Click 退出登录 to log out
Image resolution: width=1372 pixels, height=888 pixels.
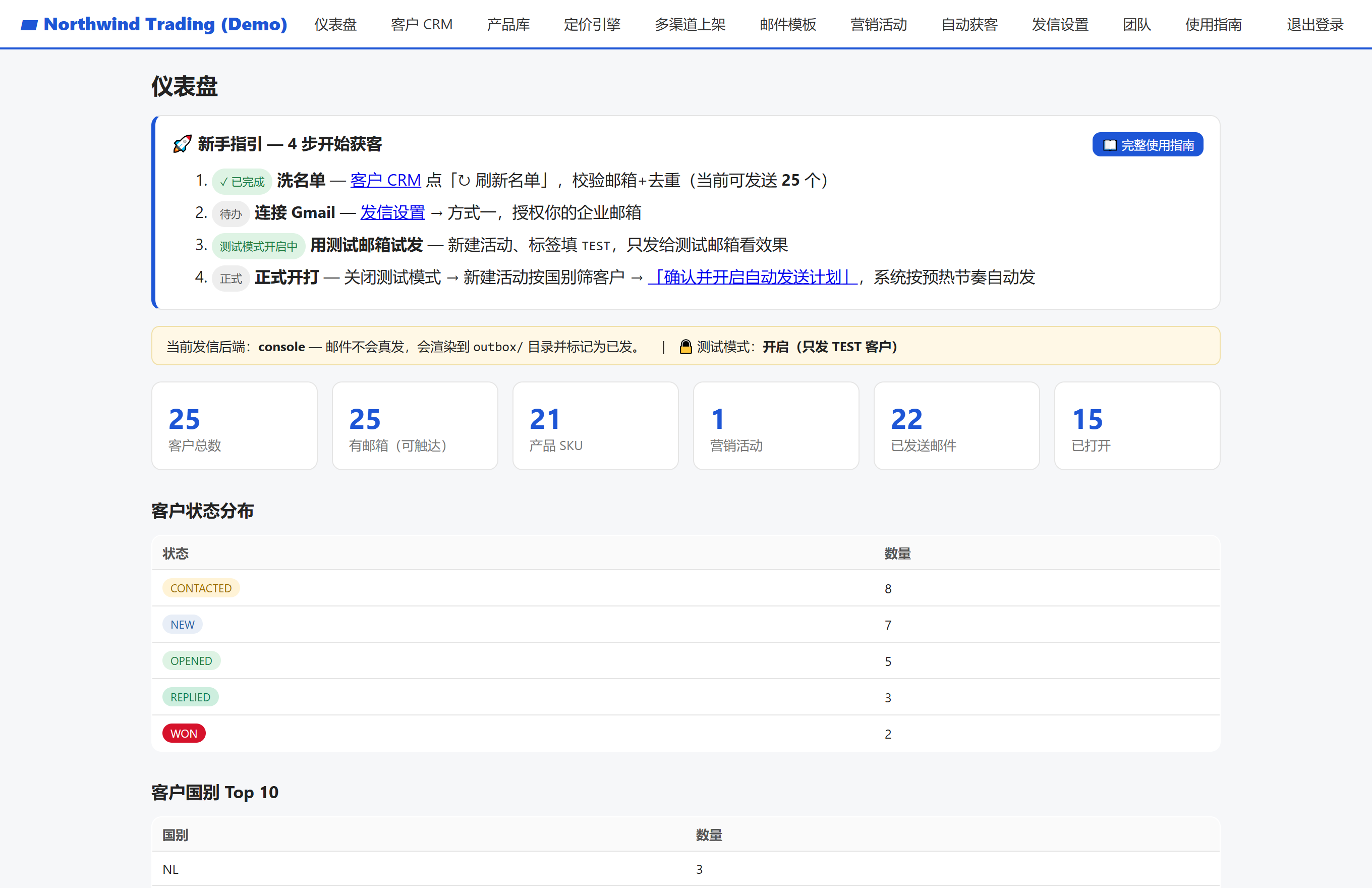[x=1315, y=24]
